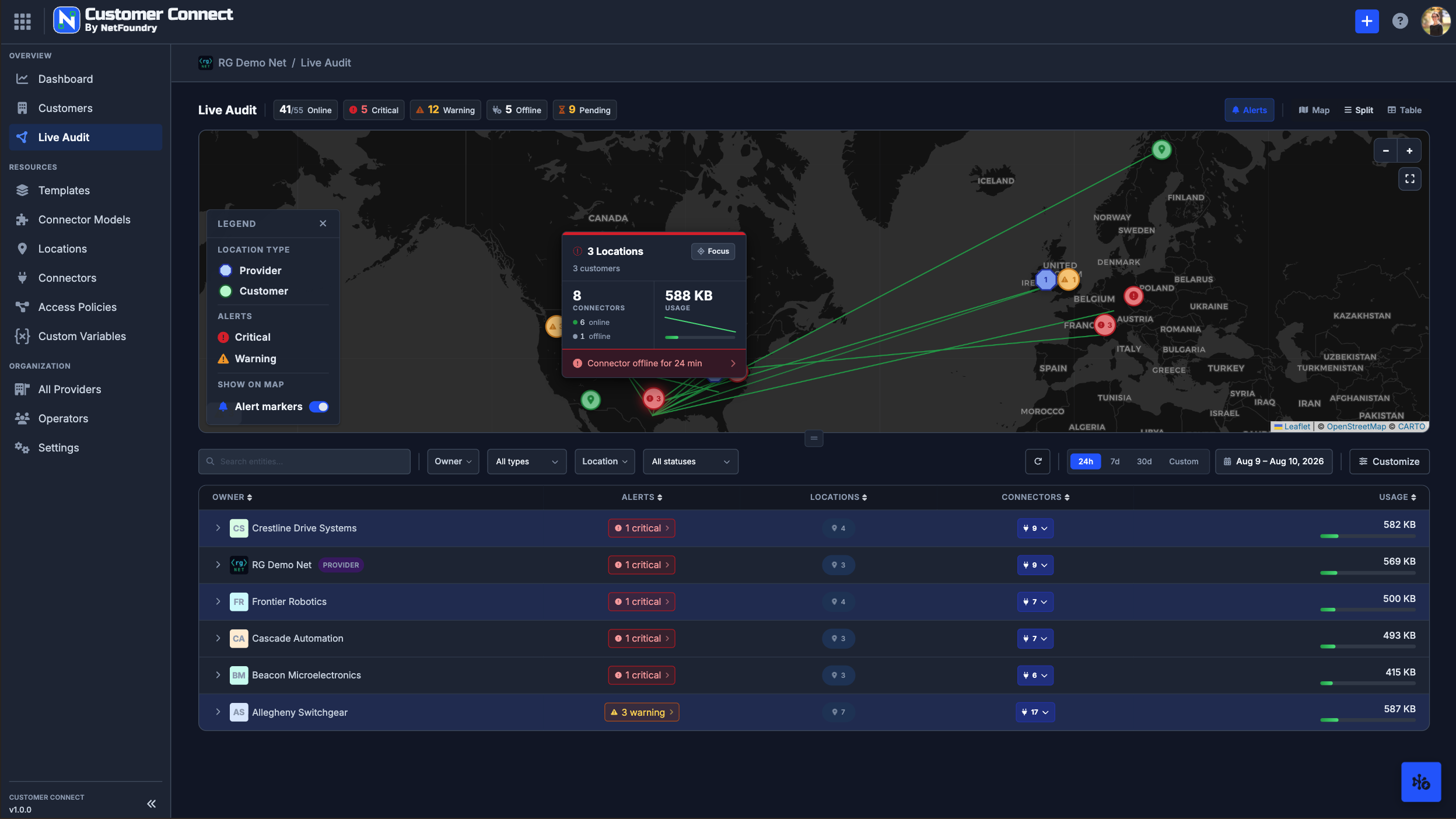Open the help question mark

click(1399, 22)
